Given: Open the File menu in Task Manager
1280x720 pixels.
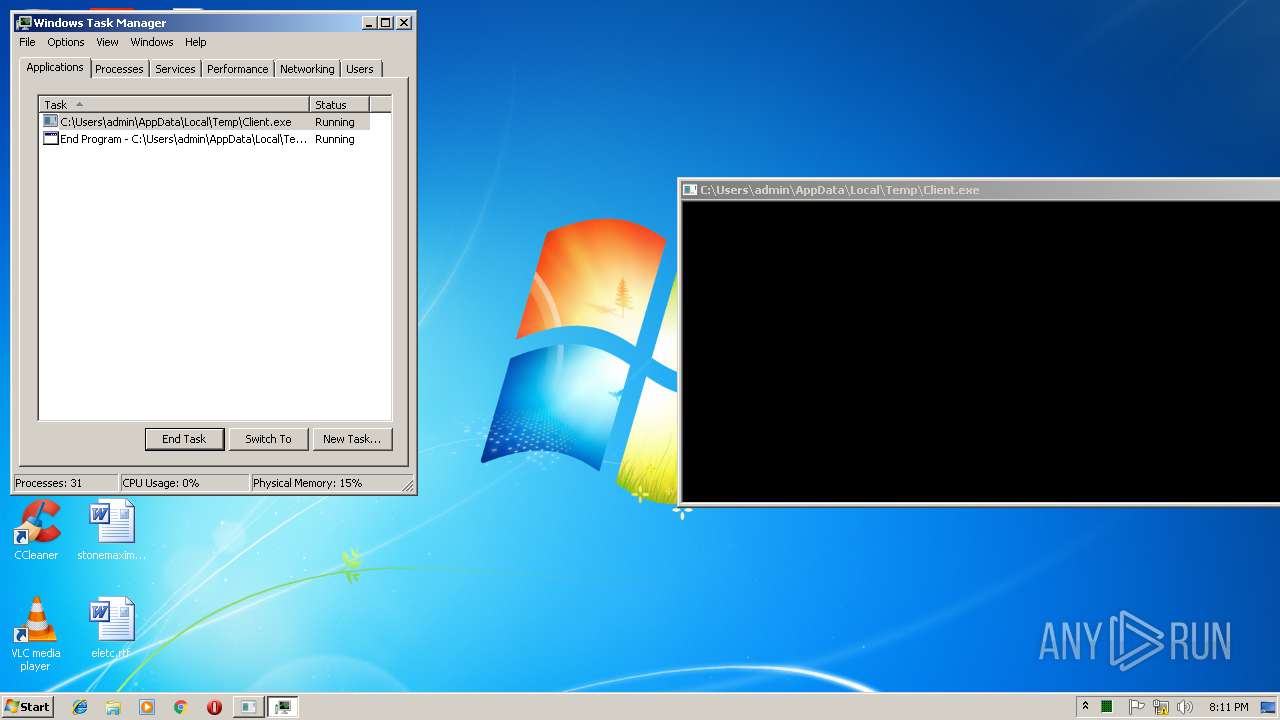Looking at the screenshot, I should tap(27, 42).
